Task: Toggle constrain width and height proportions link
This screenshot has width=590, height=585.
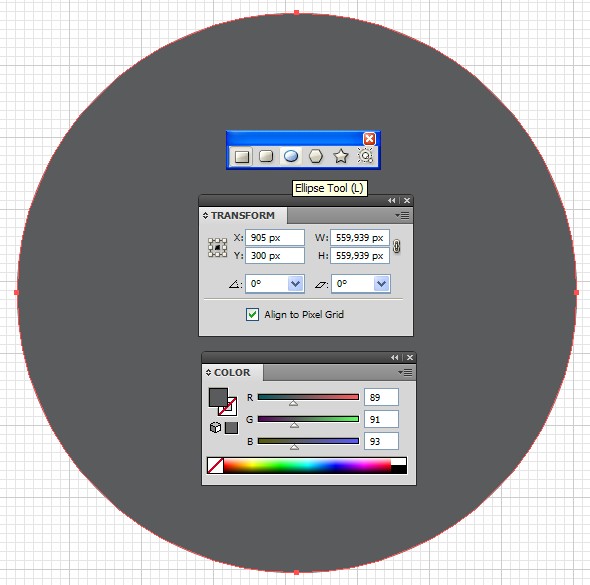Action: (396, 246)
